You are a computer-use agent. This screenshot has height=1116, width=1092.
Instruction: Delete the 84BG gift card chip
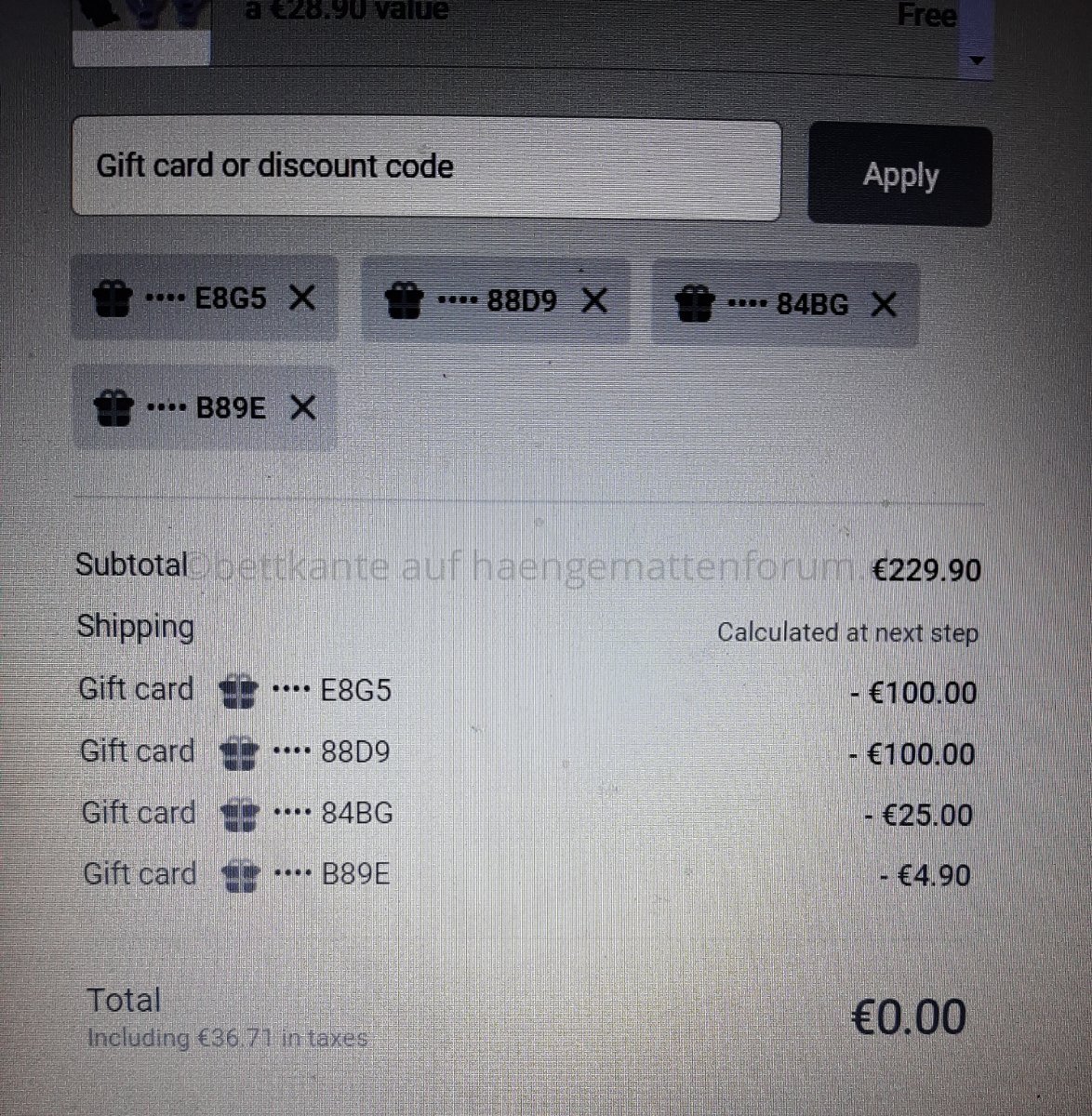click(884, 304)
